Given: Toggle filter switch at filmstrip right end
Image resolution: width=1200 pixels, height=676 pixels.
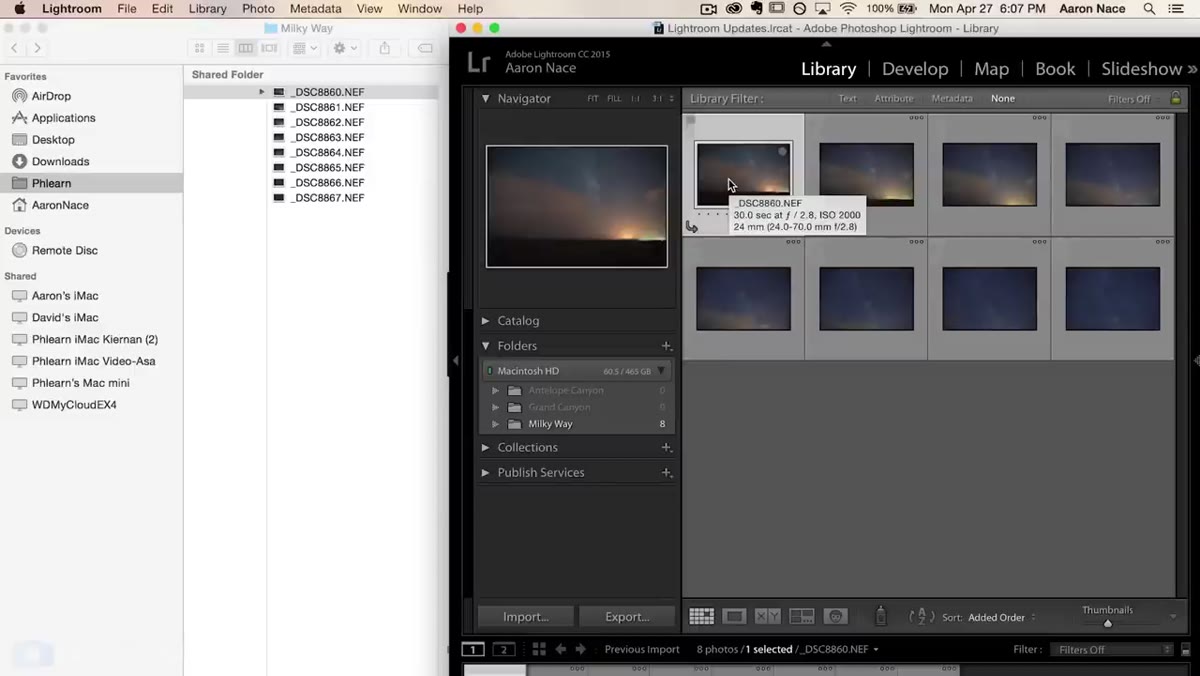Looking at the screenshot, I should [1185, 649].
